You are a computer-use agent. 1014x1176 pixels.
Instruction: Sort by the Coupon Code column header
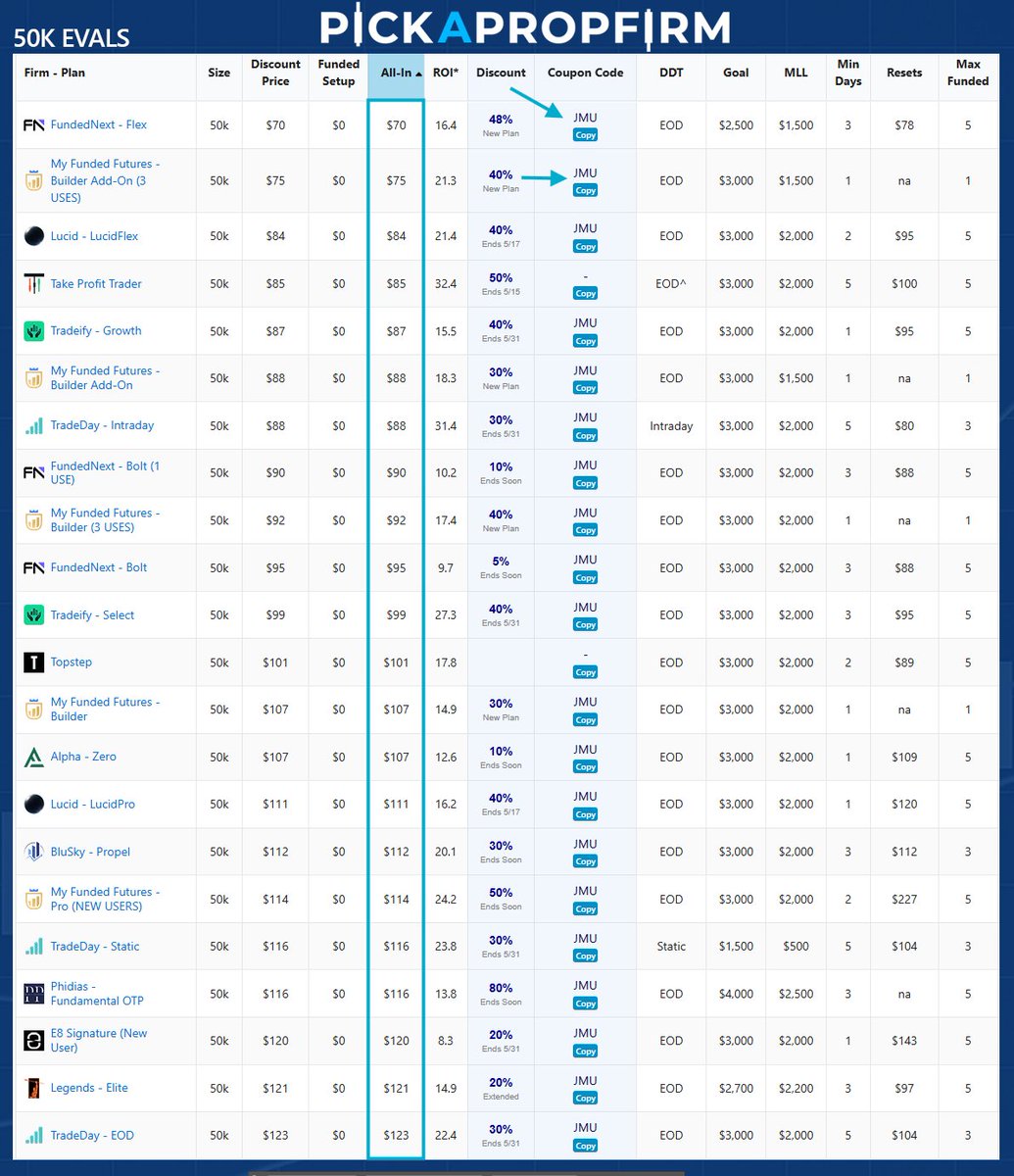click(x=585, y=73)
